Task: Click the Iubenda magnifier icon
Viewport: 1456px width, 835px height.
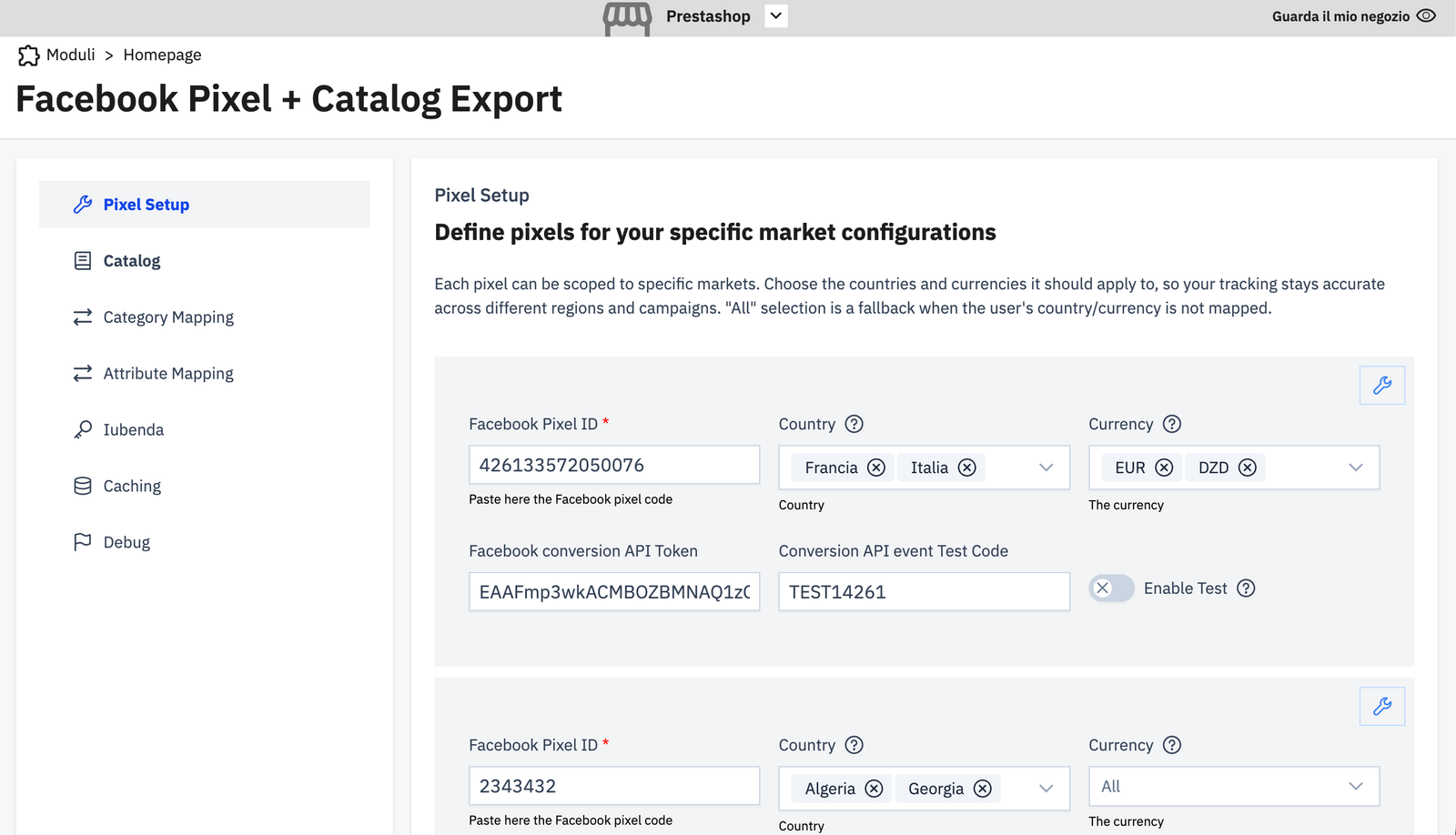Action: 83,430
